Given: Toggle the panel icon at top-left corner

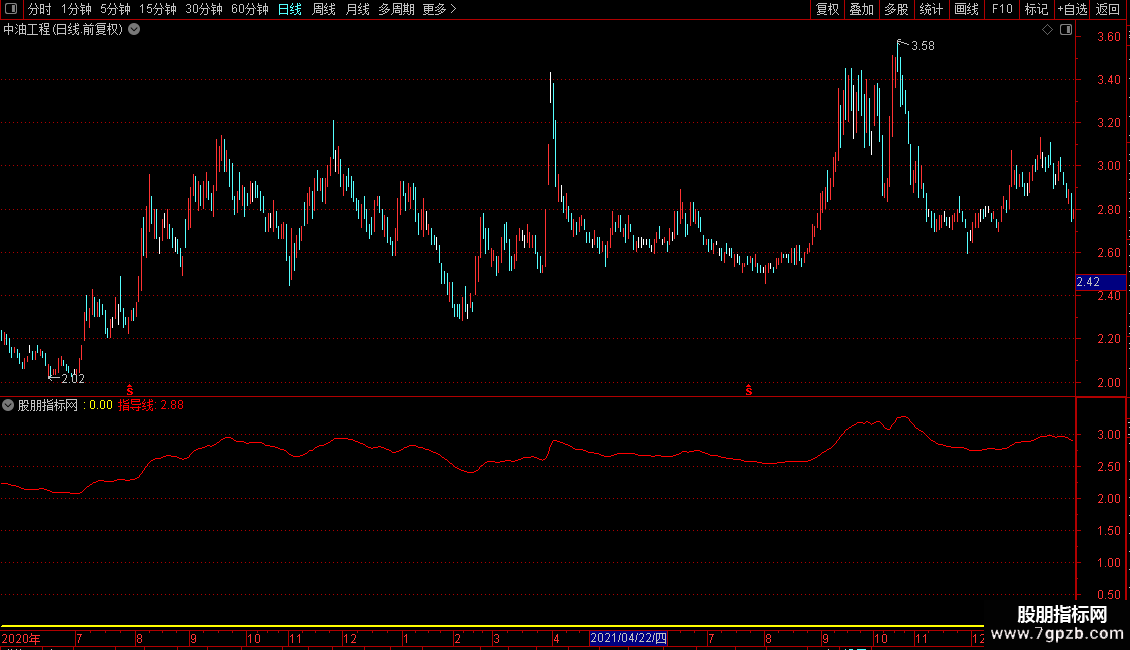Looking at the screenshot, I should tap(11, 9).
